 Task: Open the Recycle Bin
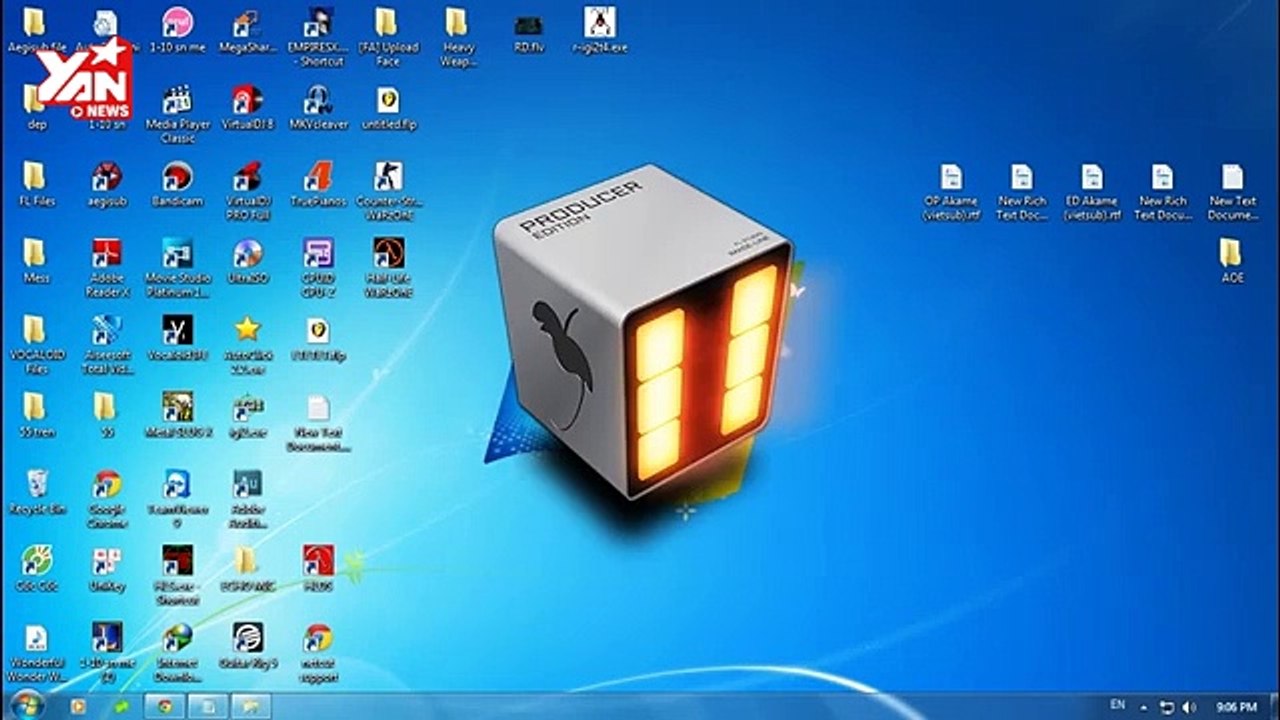37,492
